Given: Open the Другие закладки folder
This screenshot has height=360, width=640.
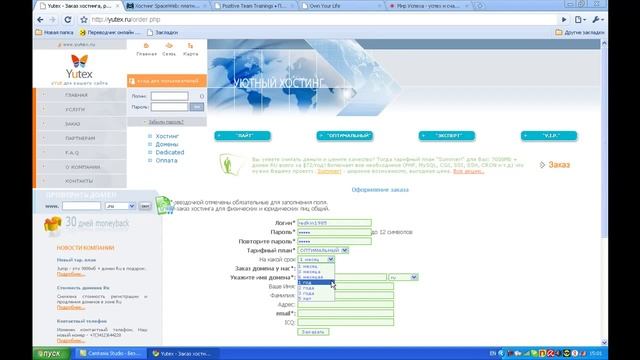Looking at the screenshot, I should [x=580, y=32].
